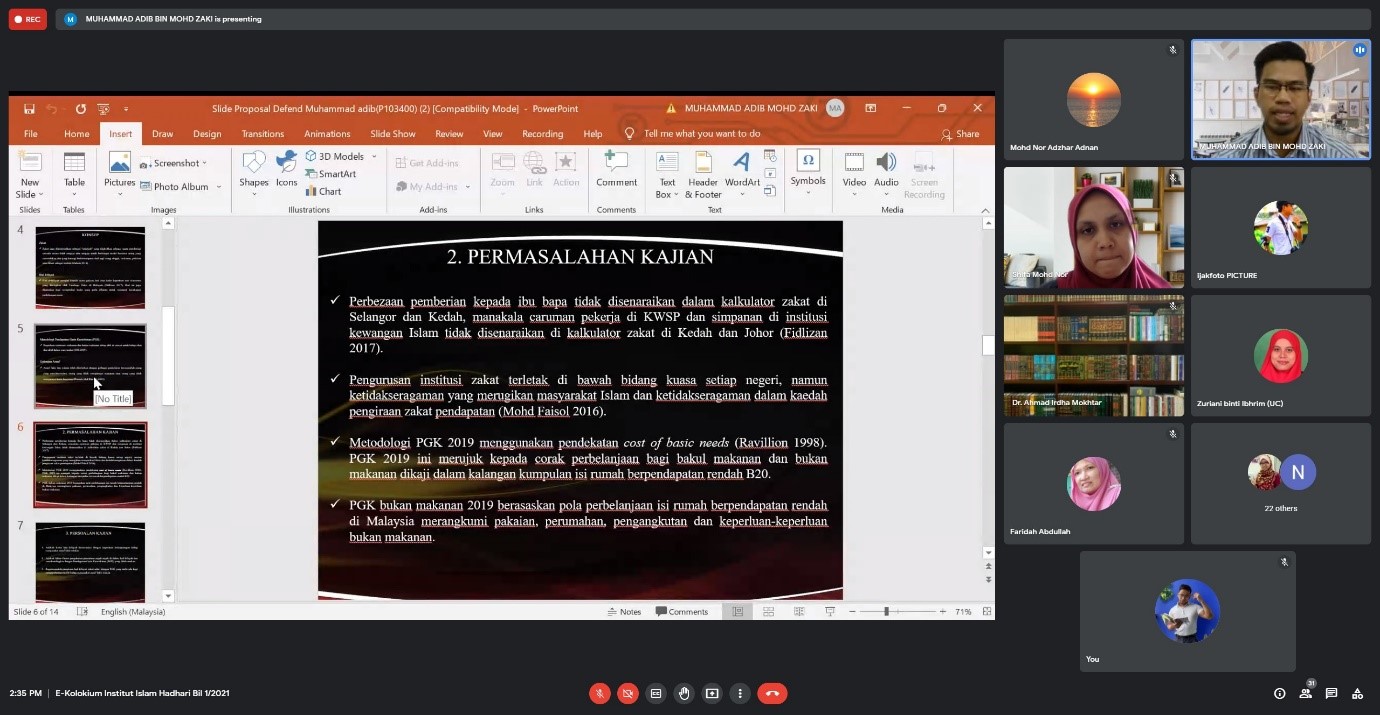1380x715 pixels.
Task: Insert a WordArt text object
Action: (741, 168)
